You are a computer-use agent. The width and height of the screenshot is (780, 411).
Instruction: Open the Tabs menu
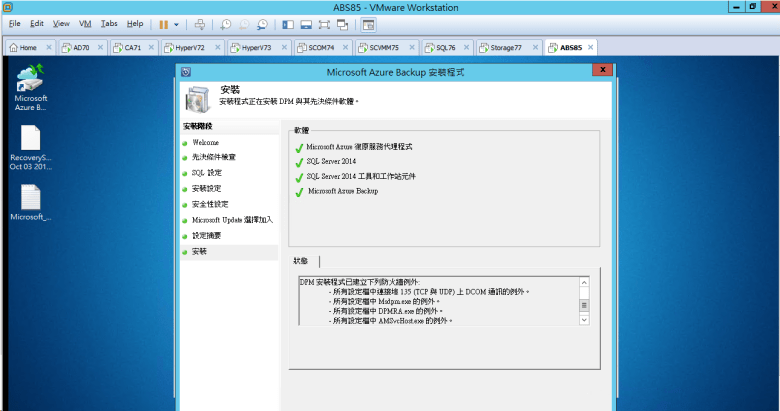pyautogui.click(x=109, y=23)
